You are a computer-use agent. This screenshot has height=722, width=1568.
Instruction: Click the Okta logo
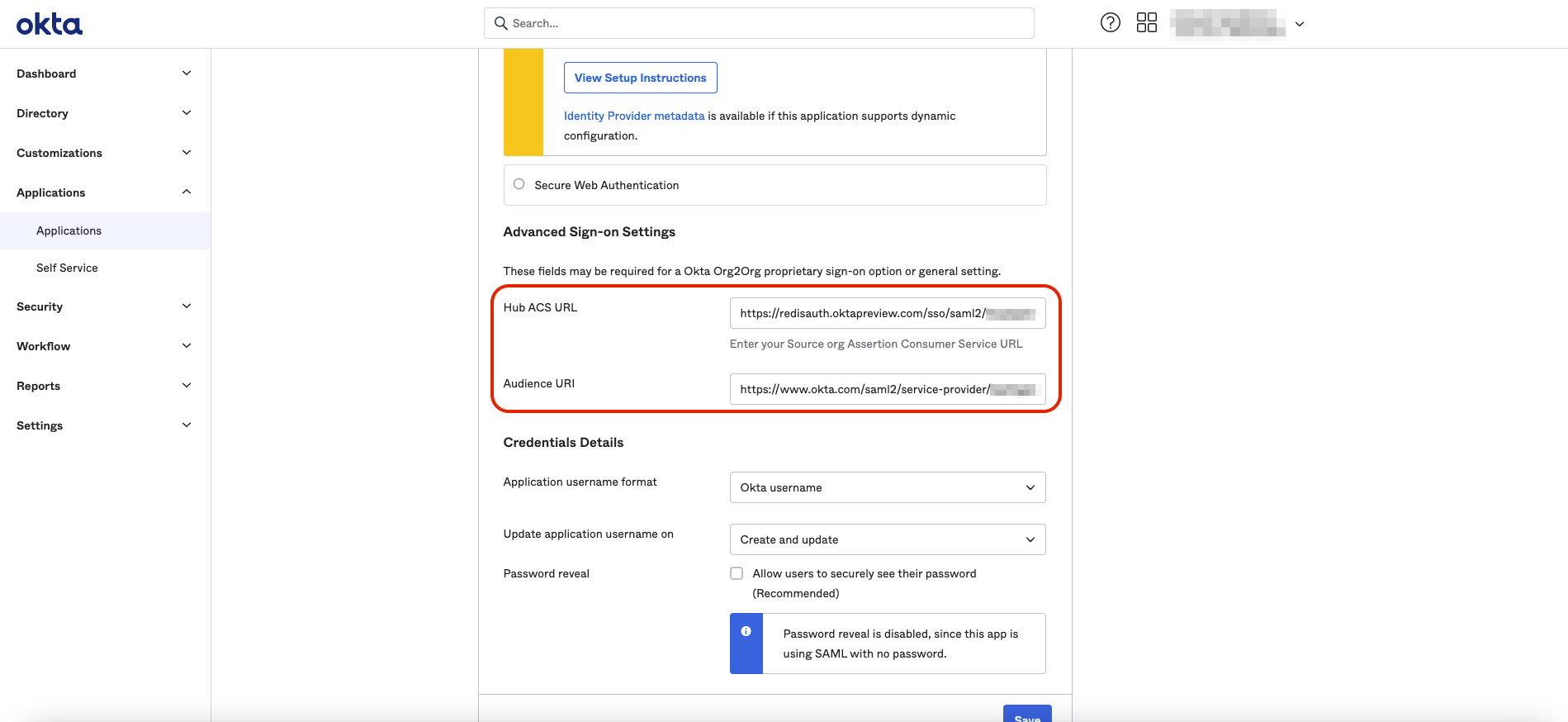50,24
